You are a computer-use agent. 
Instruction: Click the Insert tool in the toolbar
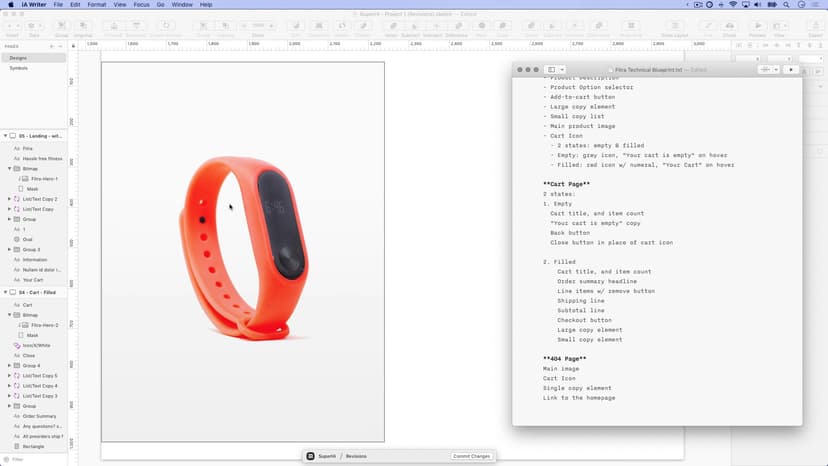(11, 26)
